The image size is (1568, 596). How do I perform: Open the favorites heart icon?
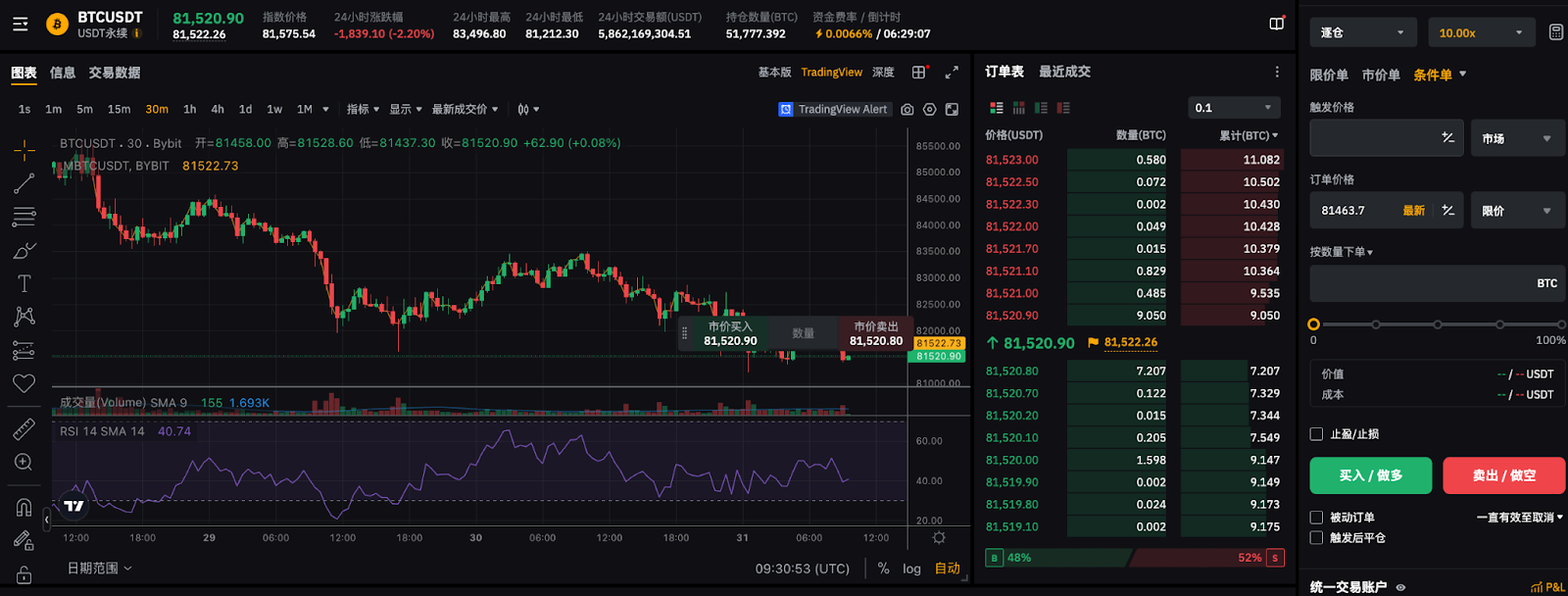pos(24,383)
